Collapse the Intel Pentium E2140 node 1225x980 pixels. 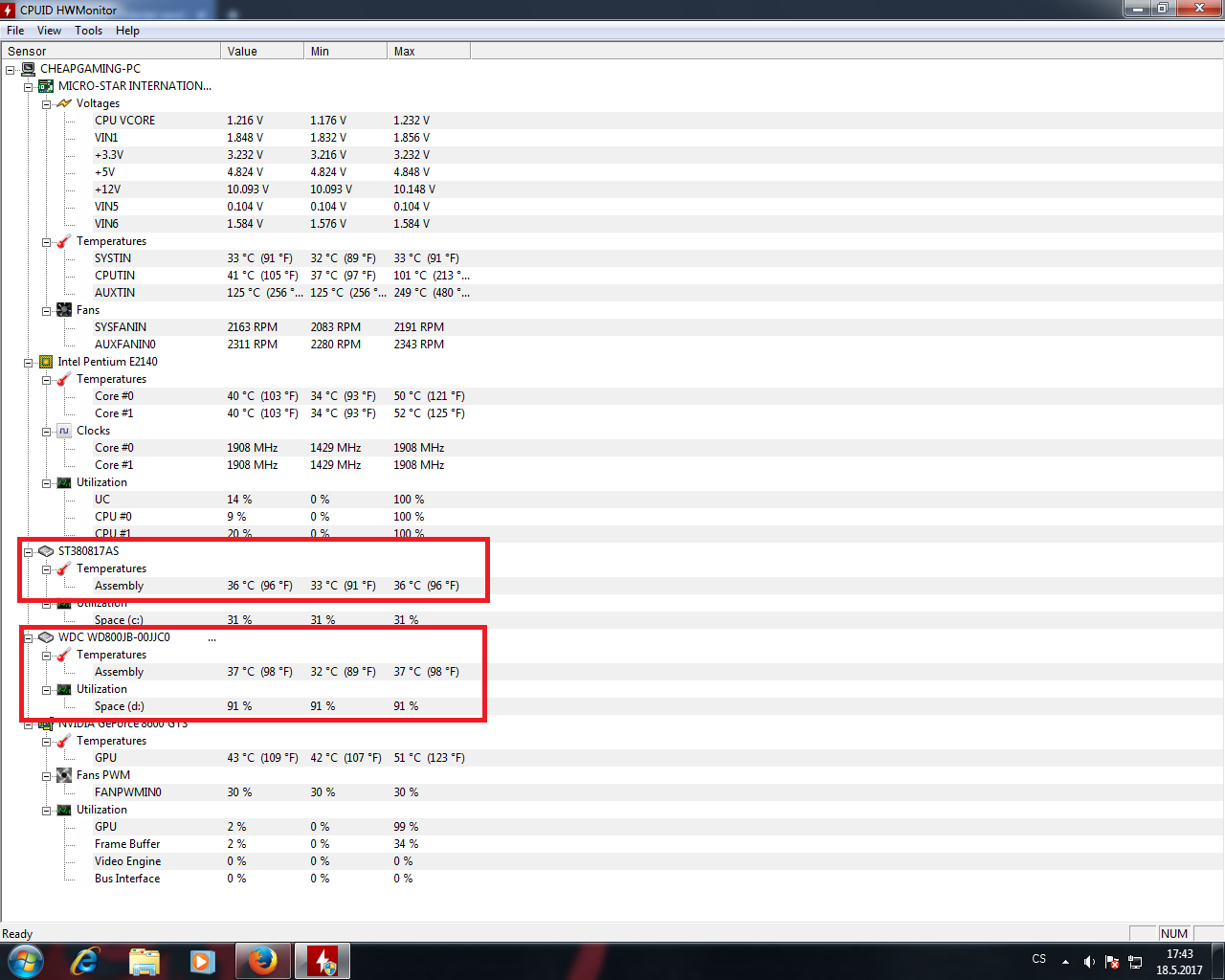tap(28, 362)
